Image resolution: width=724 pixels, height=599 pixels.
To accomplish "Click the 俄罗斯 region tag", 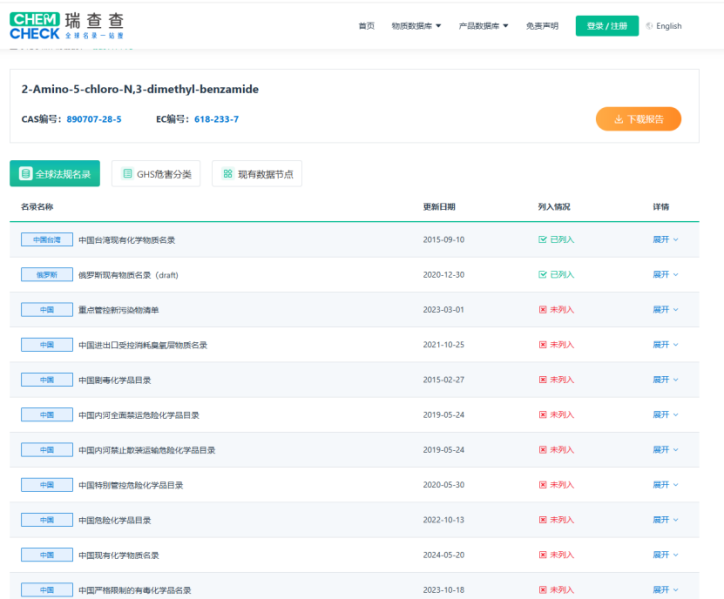I will pos(47,275).
